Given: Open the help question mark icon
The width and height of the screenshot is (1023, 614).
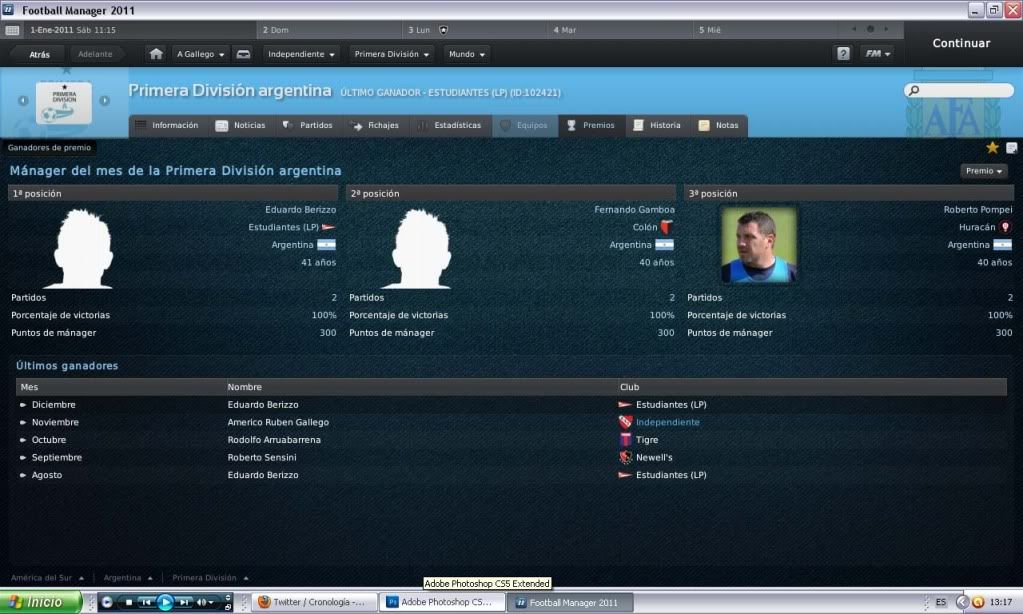Looking at the screenshot, I should click(843, 54).
